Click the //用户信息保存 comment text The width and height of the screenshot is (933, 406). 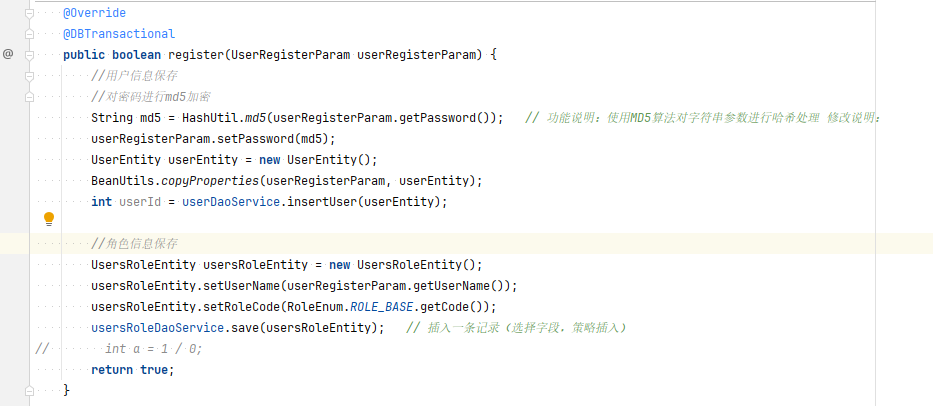click(x=134, y=76)
